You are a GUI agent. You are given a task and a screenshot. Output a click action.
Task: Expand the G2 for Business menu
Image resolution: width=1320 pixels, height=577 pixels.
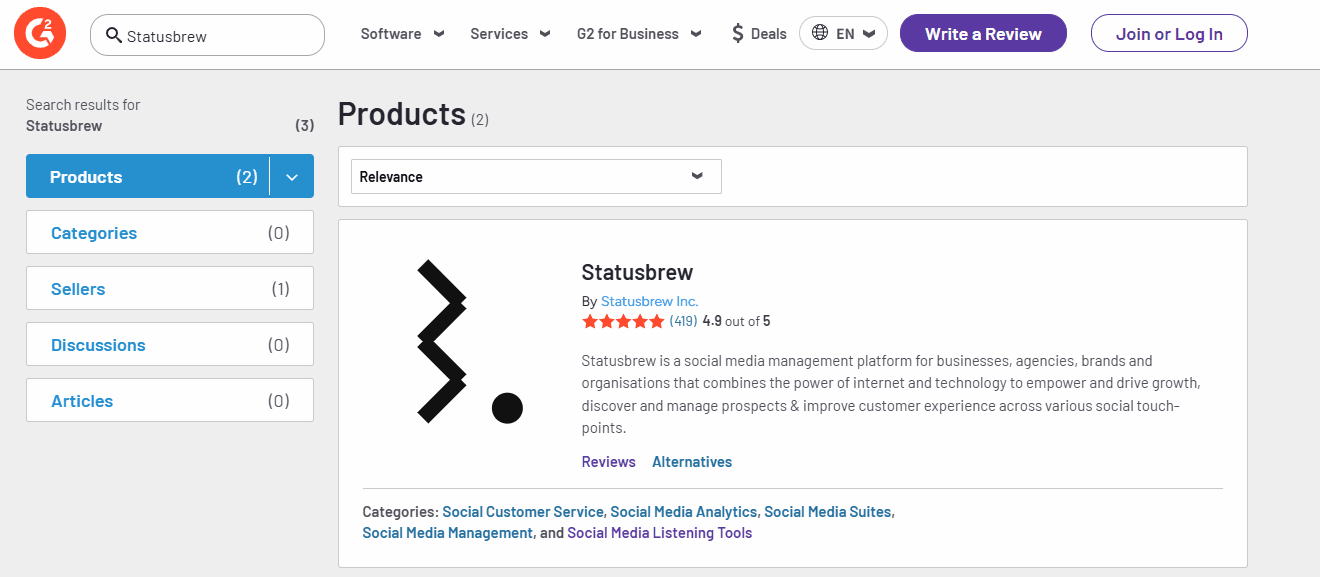coord(639,34)
